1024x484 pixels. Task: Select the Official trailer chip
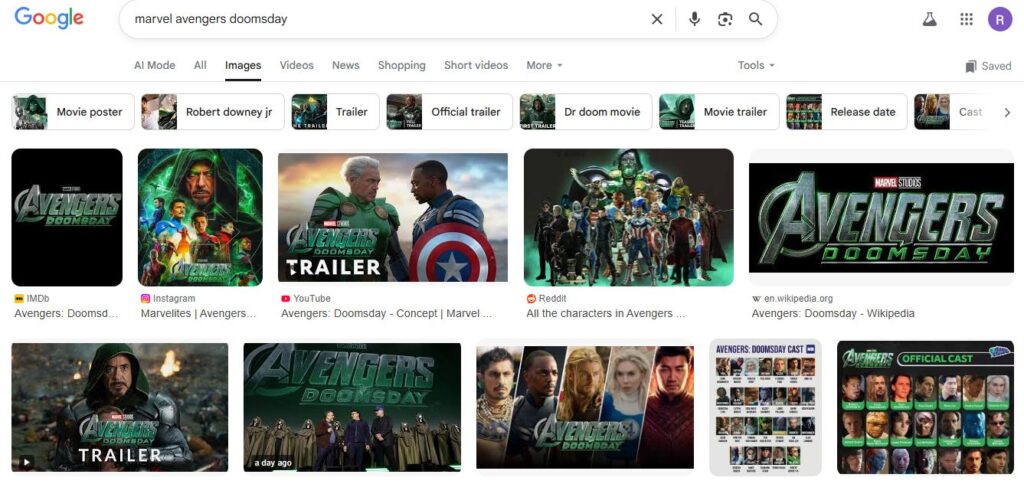click(449, 112)
